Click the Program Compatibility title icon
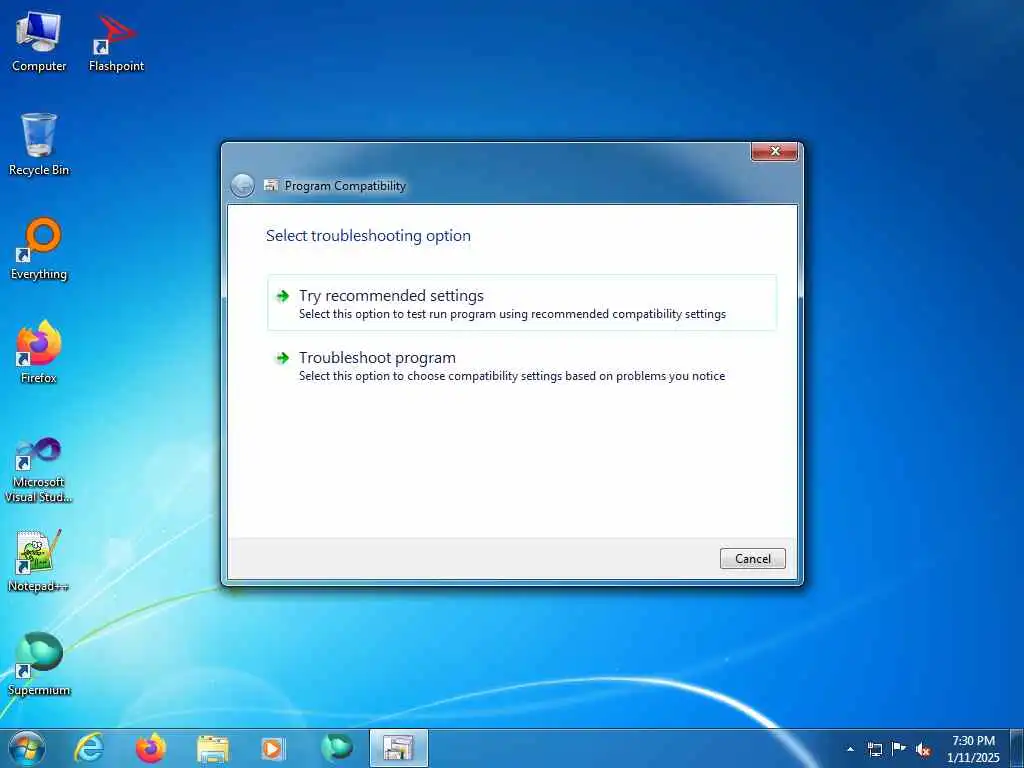Image resolution: width=1024 pixels, height=768 pixels. (x=271, y=185)
